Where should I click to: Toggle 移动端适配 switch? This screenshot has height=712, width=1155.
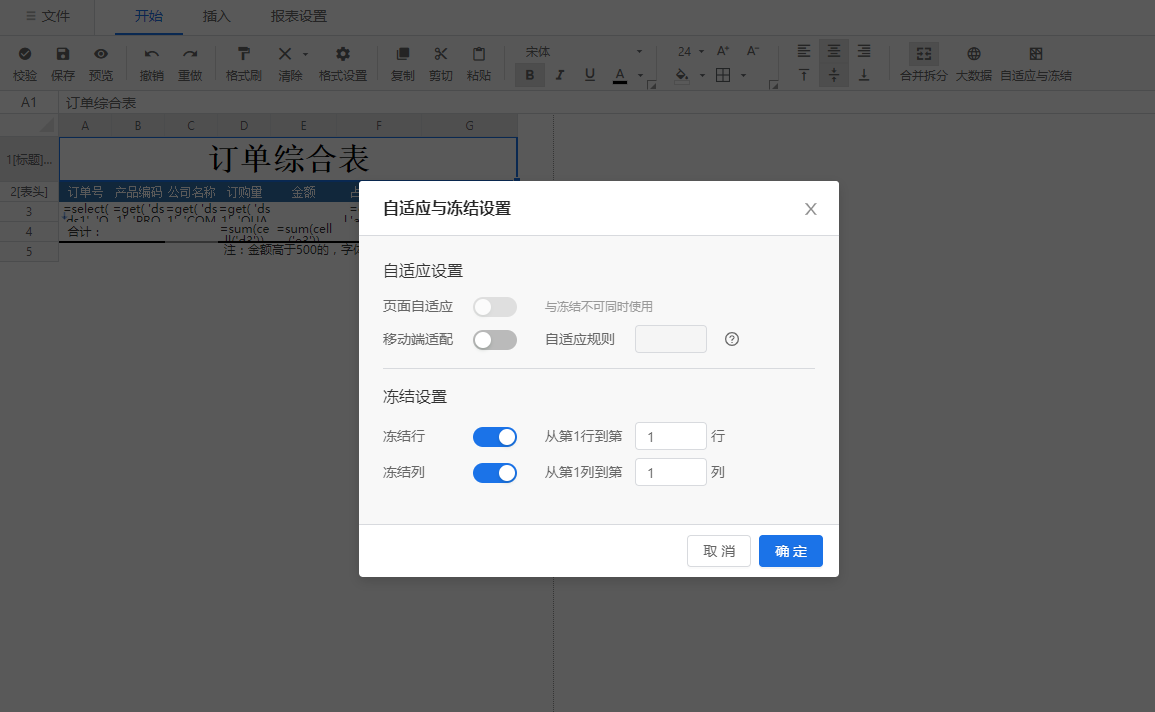click(x=495, y=339)
